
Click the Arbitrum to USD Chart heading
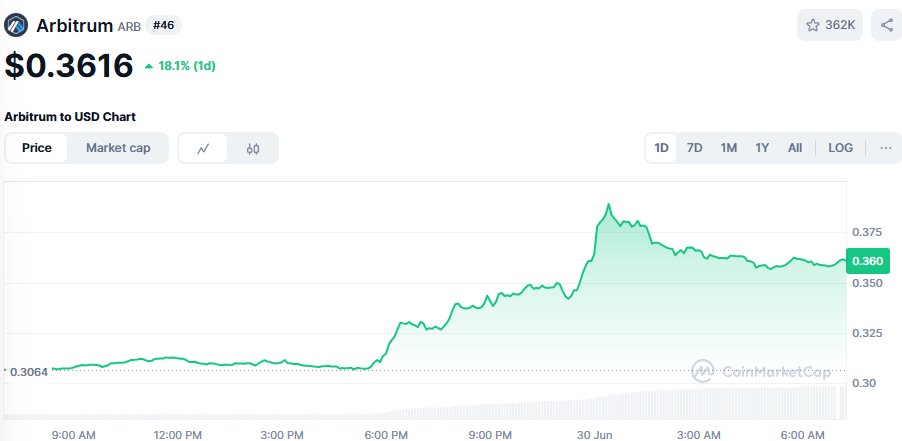click(70, 117)
